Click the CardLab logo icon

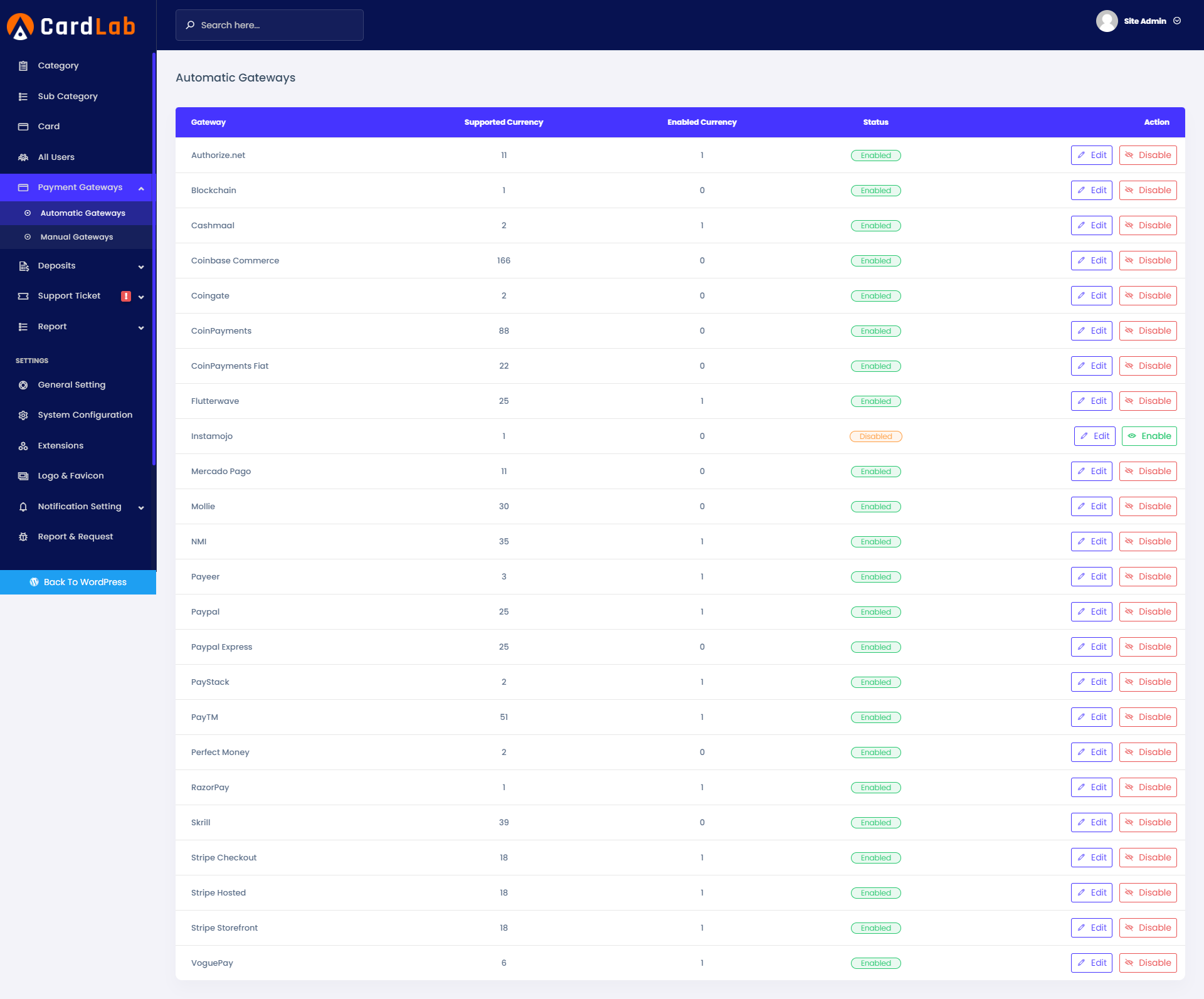pyautogui.click(x=20, y=26)
